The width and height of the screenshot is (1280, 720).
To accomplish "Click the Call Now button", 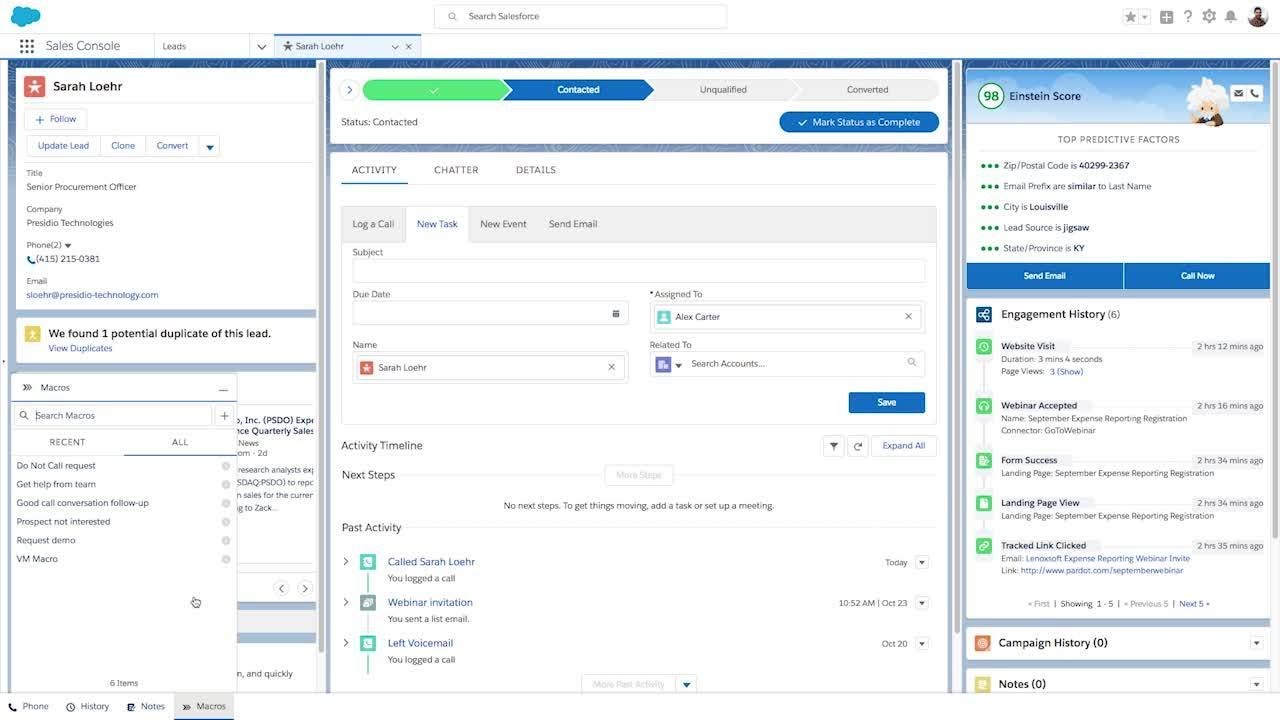I will pos(1197,276).
